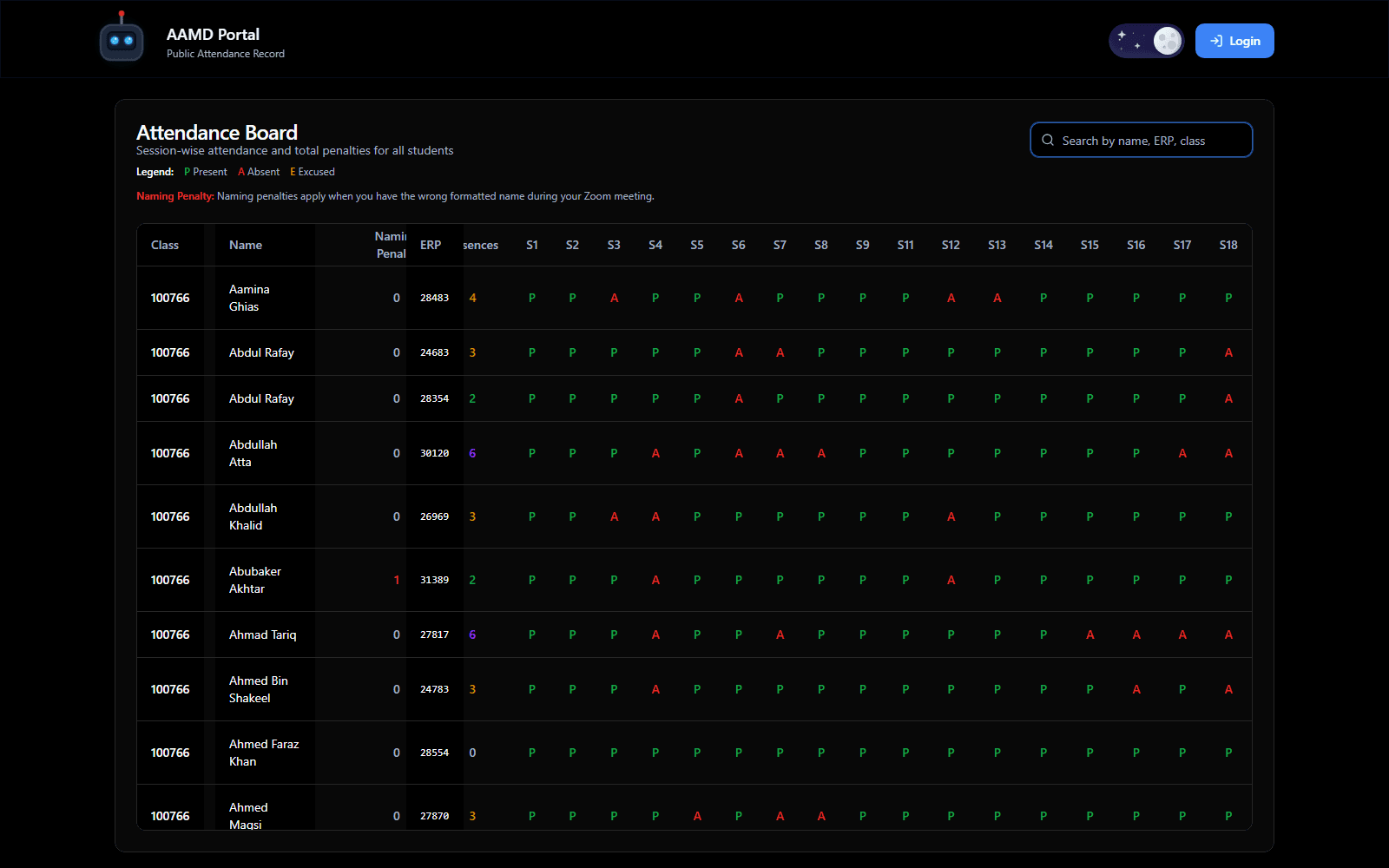Click the AAMD Portal title
1389x868 pixels.
pyautogui.click(x=213, y=35)
